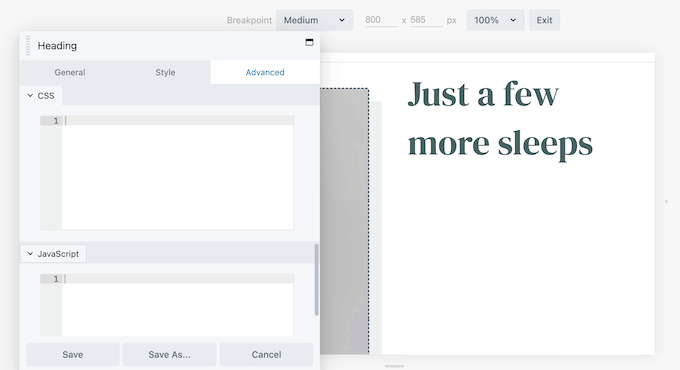The image size is (680, 370).
Task: Grab the Heading panel drag handle
Action: pos(28,46)
